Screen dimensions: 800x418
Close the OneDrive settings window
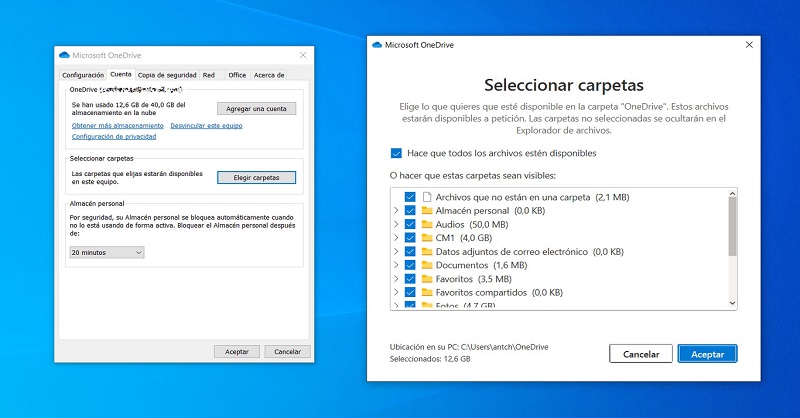(303, 55)
